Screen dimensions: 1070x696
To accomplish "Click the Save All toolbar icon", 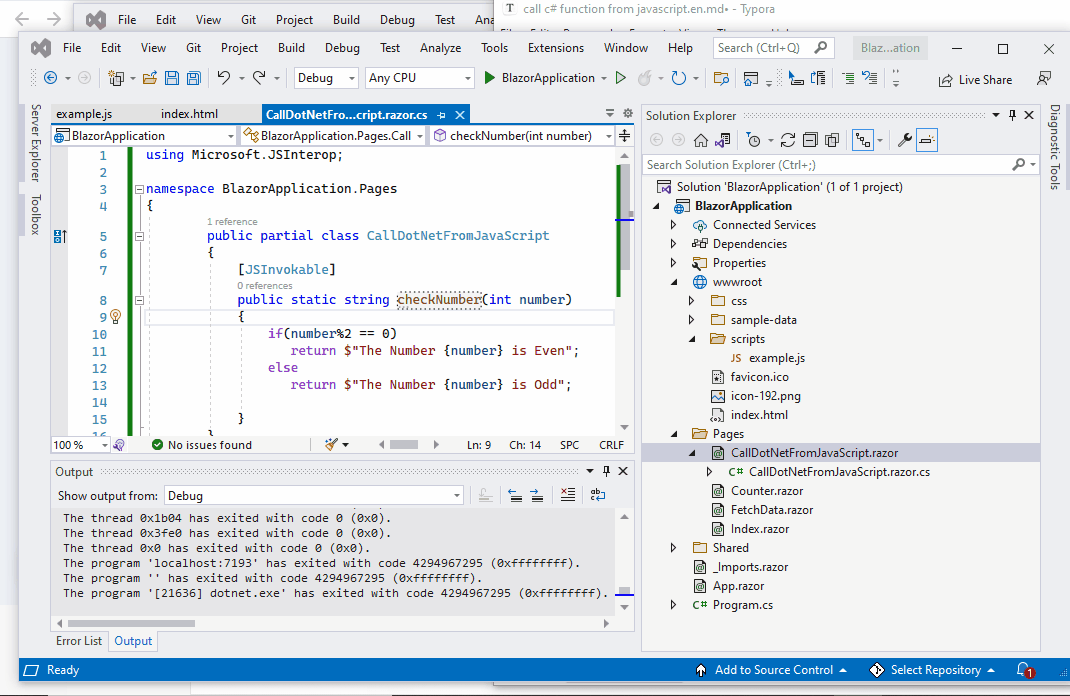I will (x=191, y=78).
